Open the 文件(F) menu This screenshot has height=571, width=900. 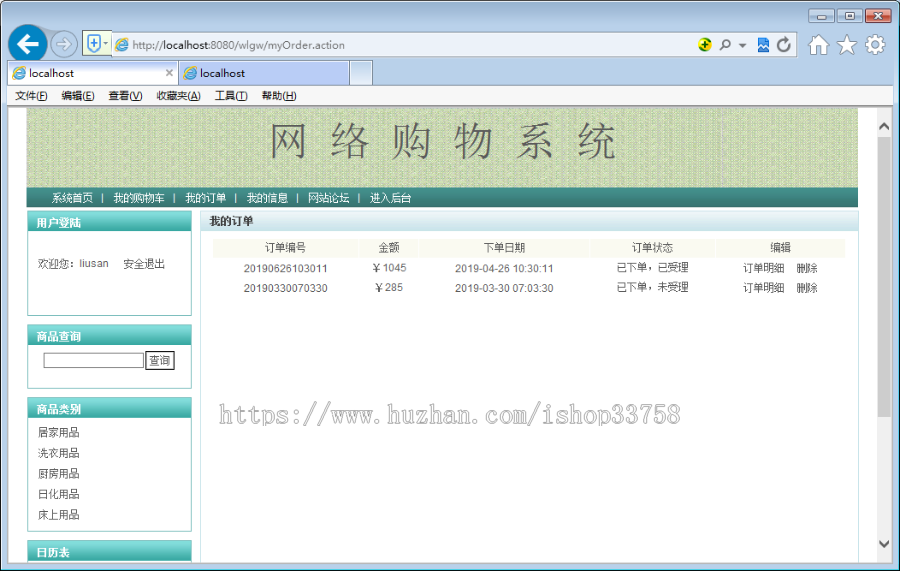pos(31,96)
